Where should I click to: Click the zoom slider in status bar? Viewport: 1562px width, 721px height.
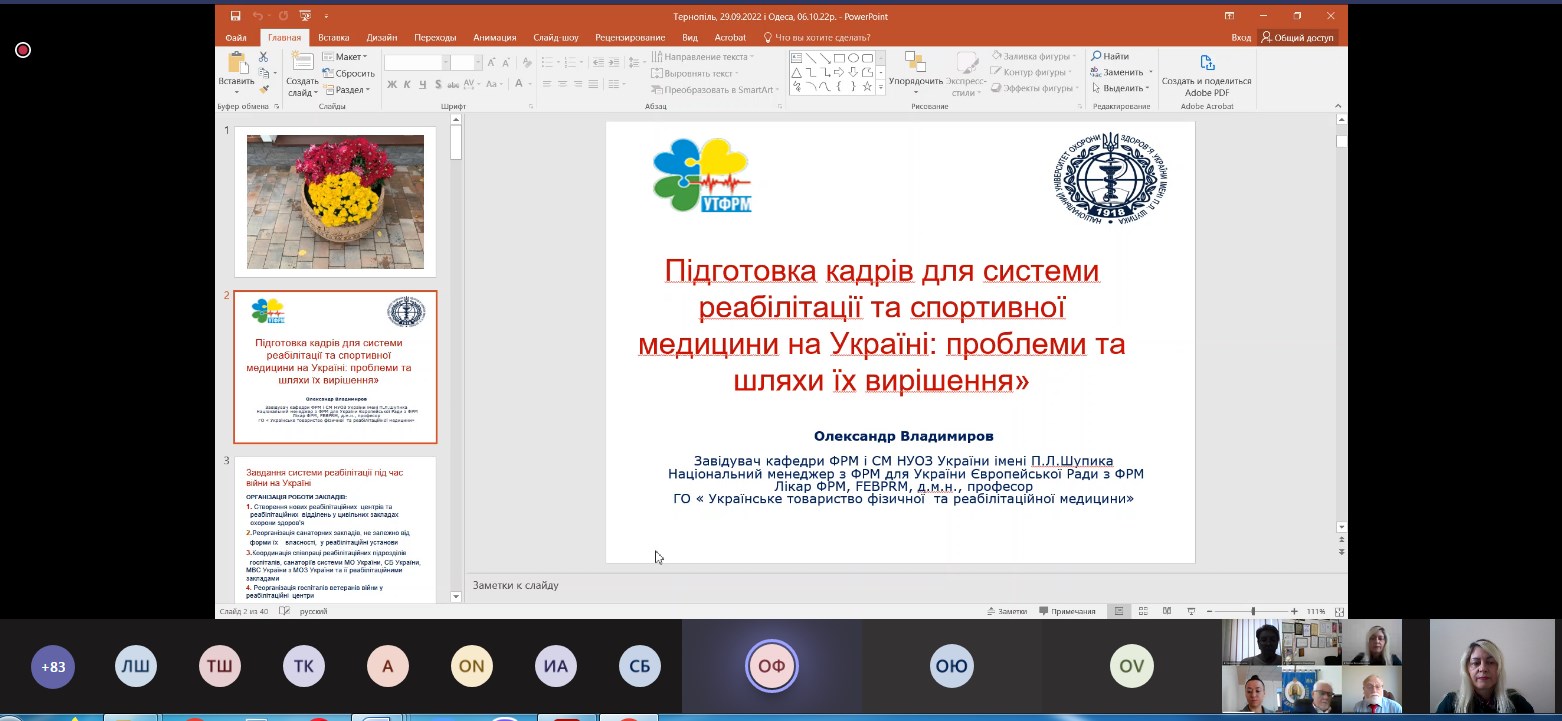click(x=1252, y=611)
